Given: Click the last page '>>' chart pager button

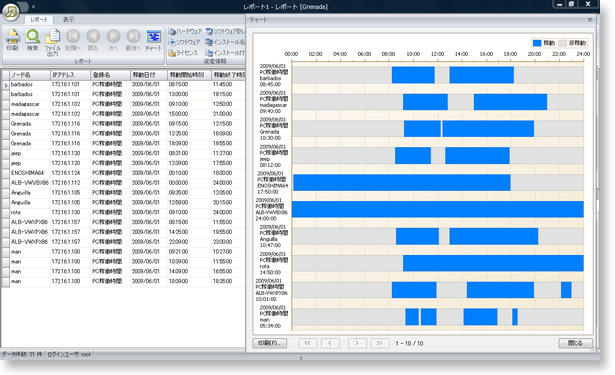Looking at the screenshot, I should [380, 343].
